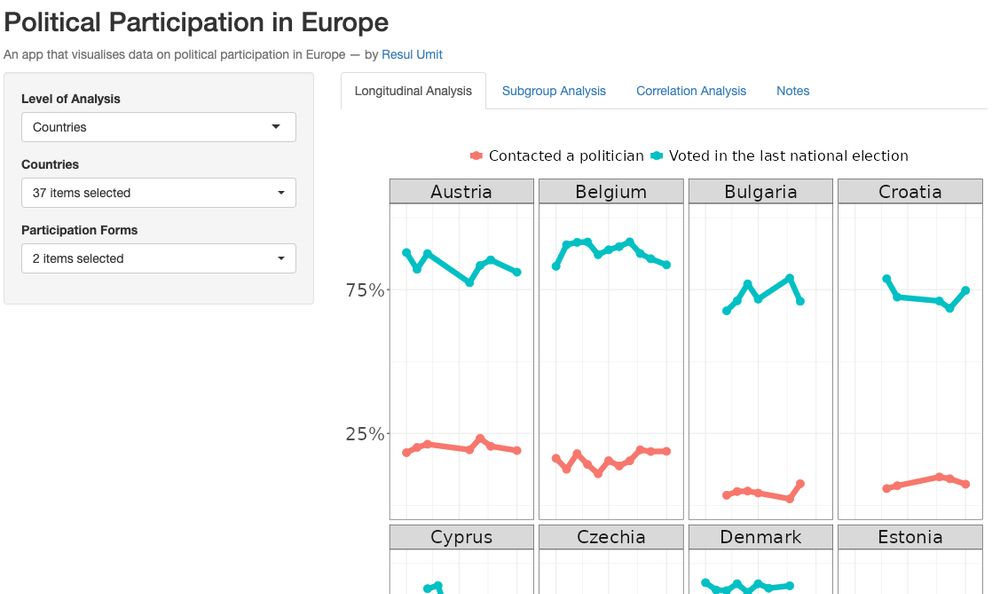
Task: Open the Subgroup Analysis tab
Action: 554,91
